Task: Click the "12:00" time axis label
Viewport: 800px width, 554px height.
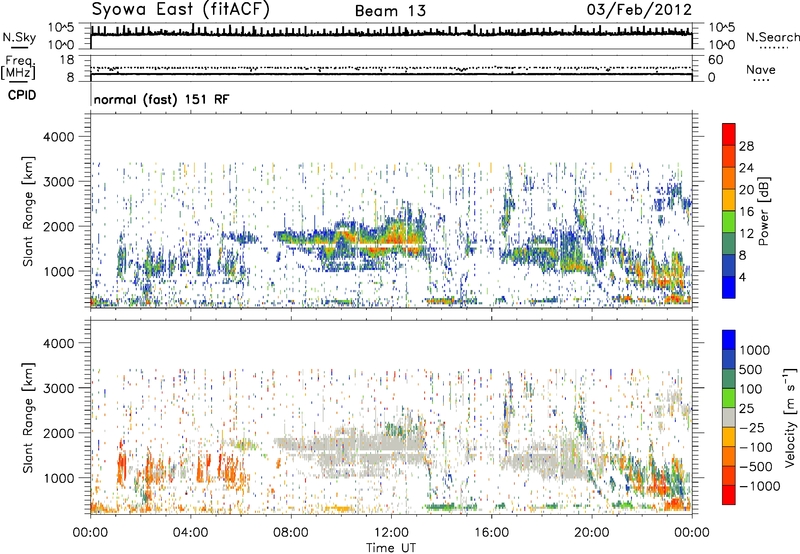Action: point(391,532)
